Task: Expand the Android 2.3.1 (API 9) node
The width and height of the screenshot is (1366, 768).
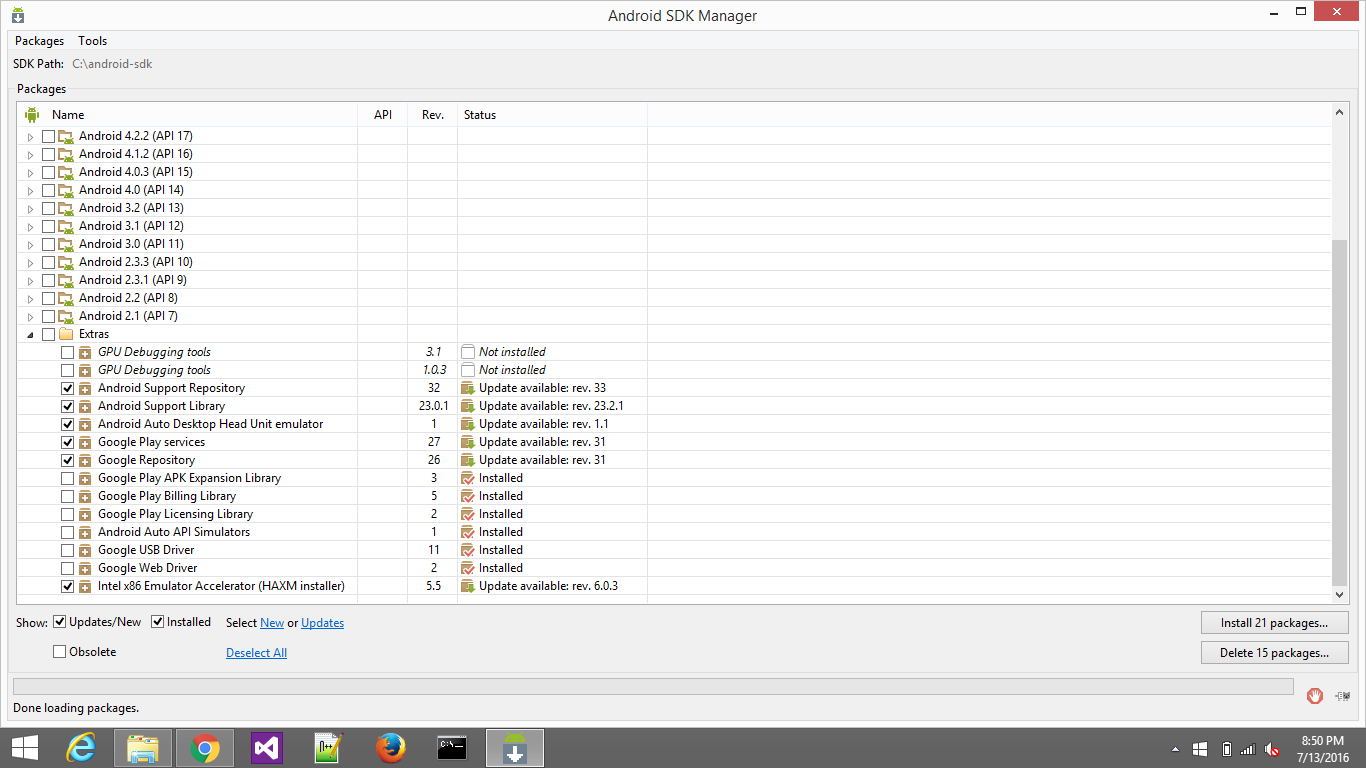Action: [30, 280]
